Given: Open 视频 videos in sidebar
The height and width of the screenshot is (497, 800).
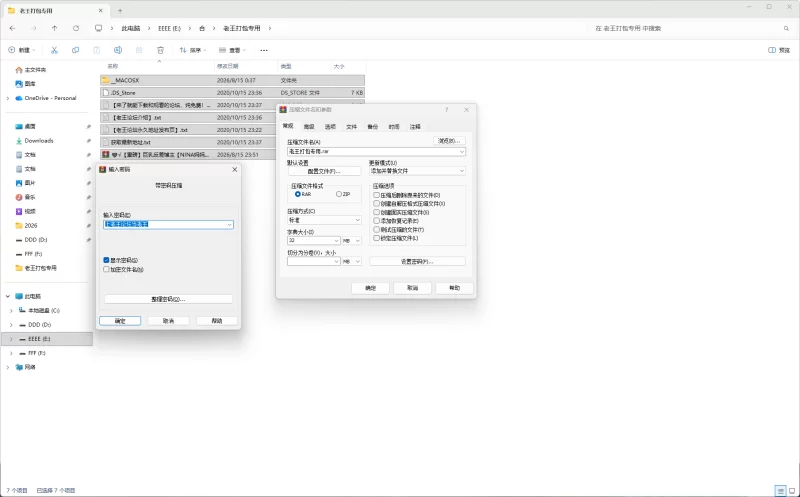Looking at the screenshot, I should point(26,211).
